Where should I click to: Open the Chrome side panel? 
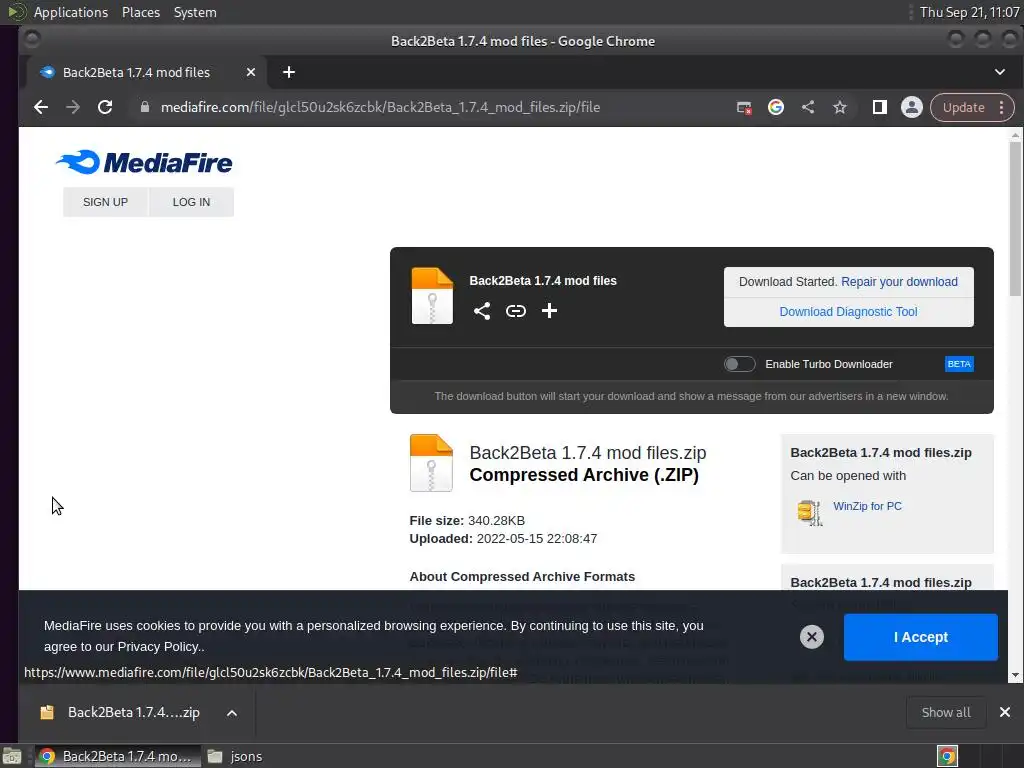[880, 107]
